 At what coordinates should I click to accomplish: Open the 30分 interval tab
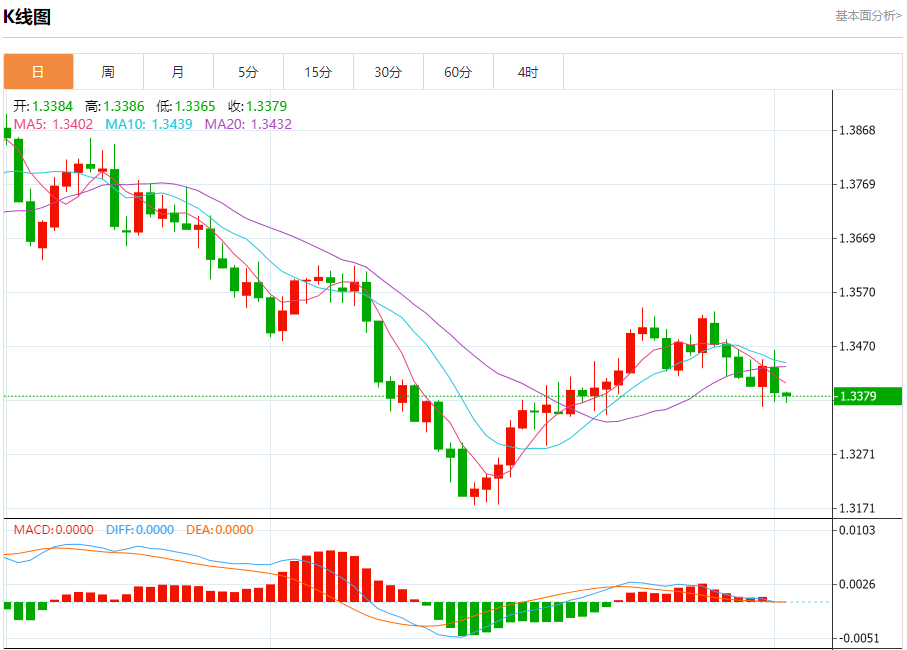click(389, 72)
